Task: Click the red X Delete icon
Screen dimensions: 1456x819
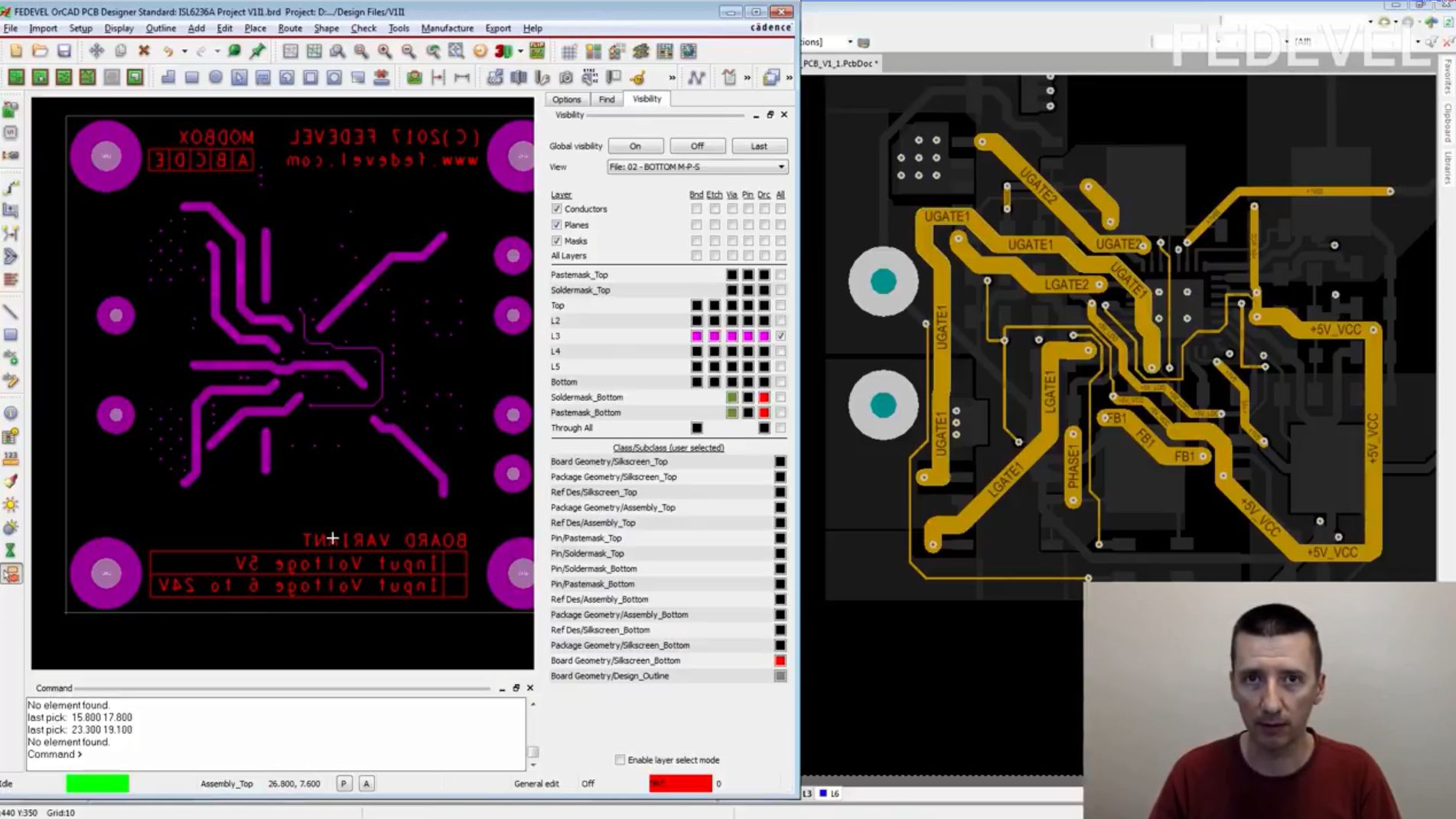Action: [x=144, y=51]
